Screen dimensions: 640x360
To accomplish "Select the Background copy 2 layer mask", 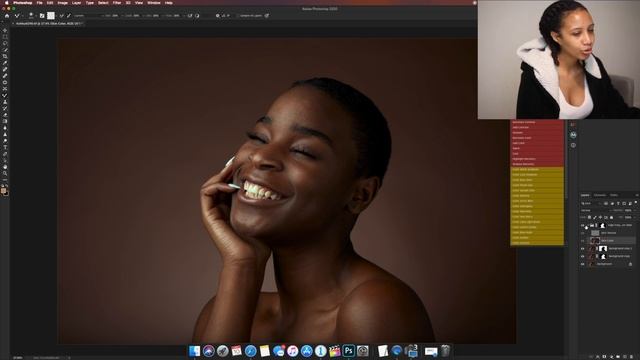I will pyautogui.click(x=603, y=249).
